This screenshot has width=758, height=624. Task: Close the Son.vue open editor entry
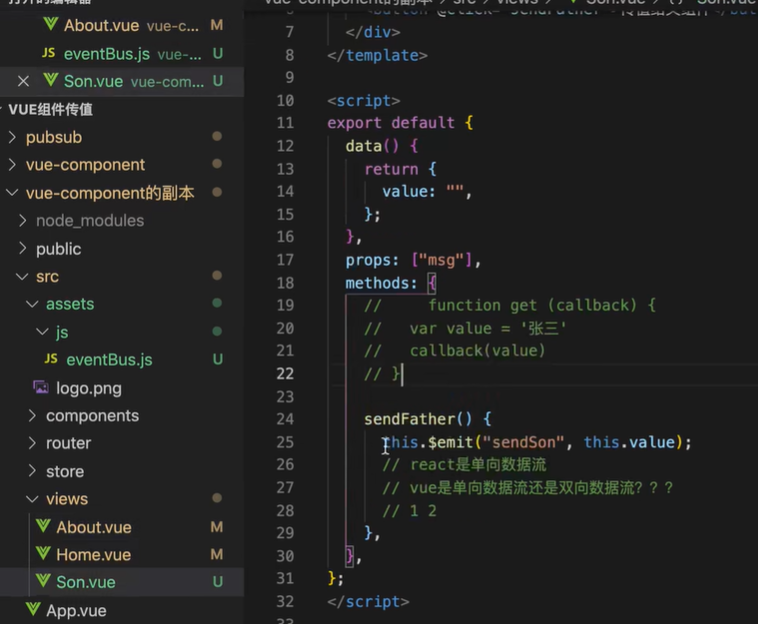23,81
